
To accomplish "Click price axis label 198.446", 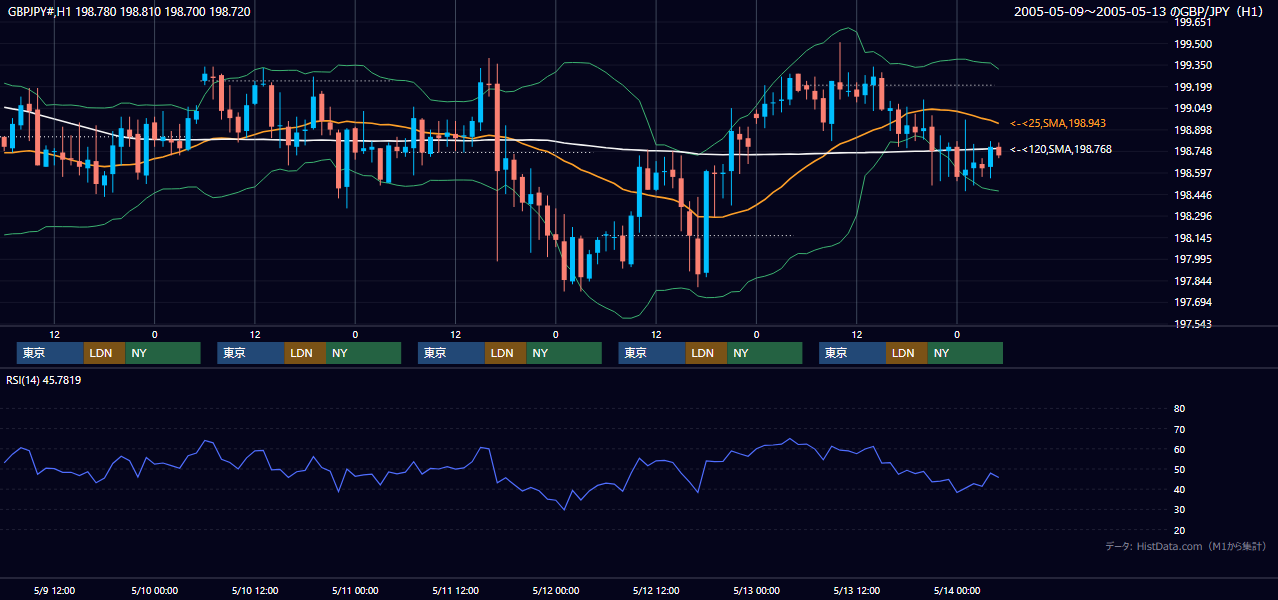I will (x=1192, y=195).
